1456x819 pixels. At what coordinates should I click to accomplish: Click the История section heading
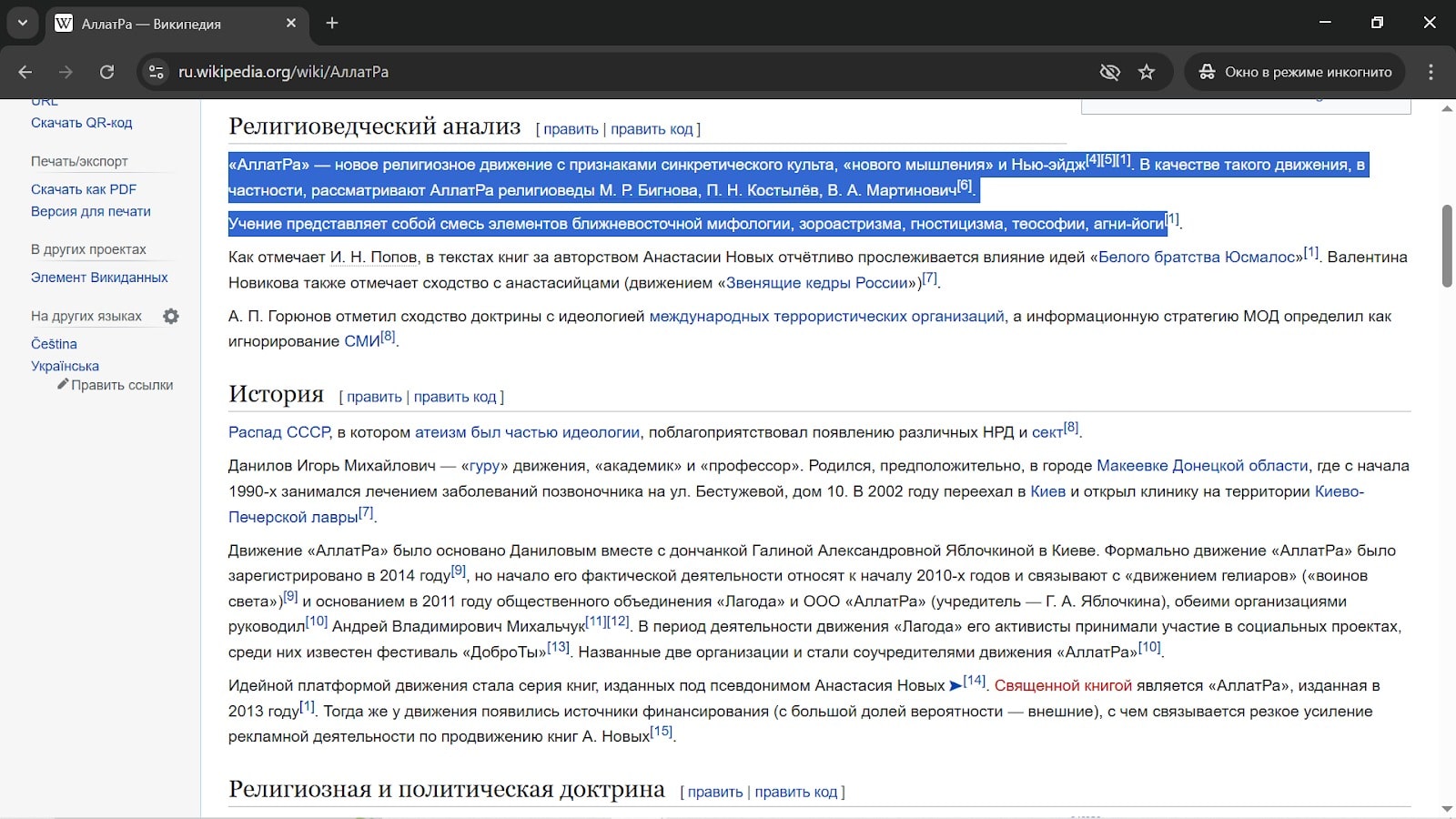click(276, 393)
